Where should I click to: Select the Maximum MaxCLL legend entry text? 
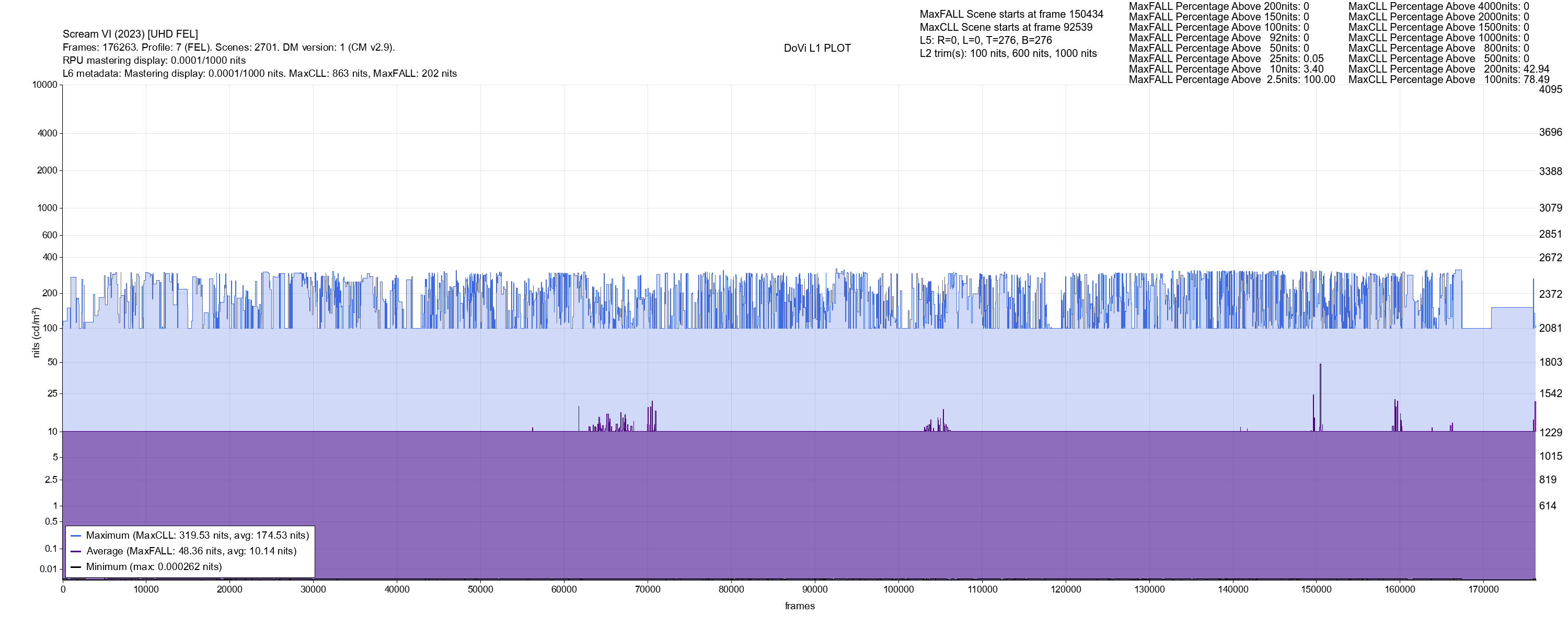coord(197,536)
